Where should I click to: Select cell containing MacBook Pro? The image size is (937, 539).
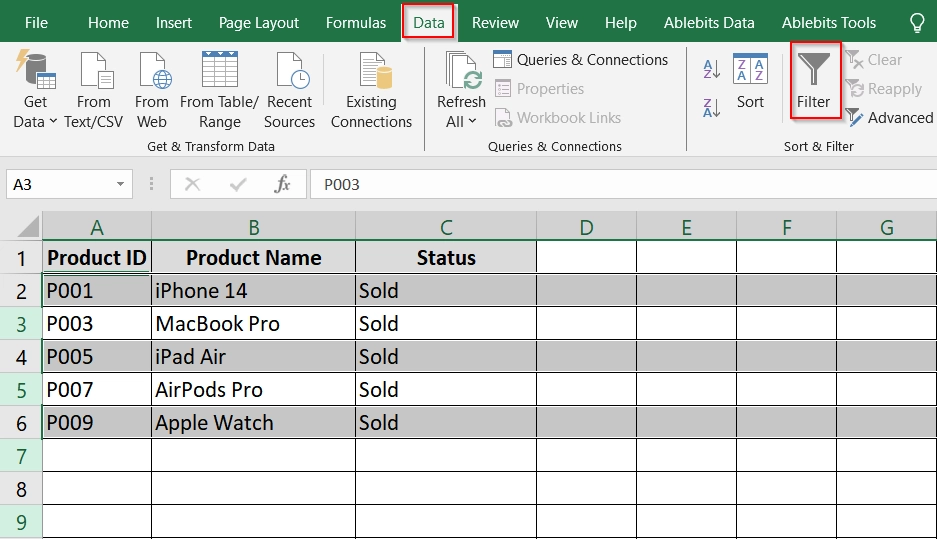pos(253,323)
